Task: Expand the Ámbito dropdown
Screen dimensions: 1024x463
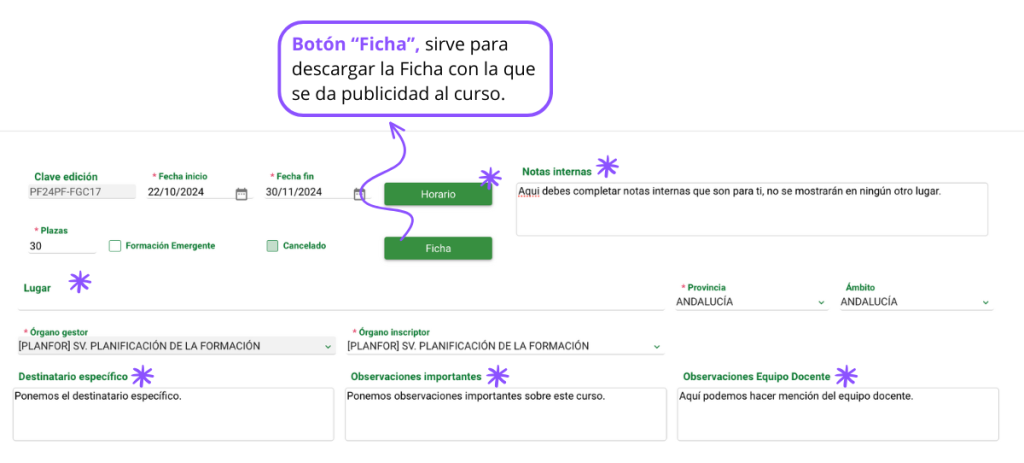Action: click(916, 302)
